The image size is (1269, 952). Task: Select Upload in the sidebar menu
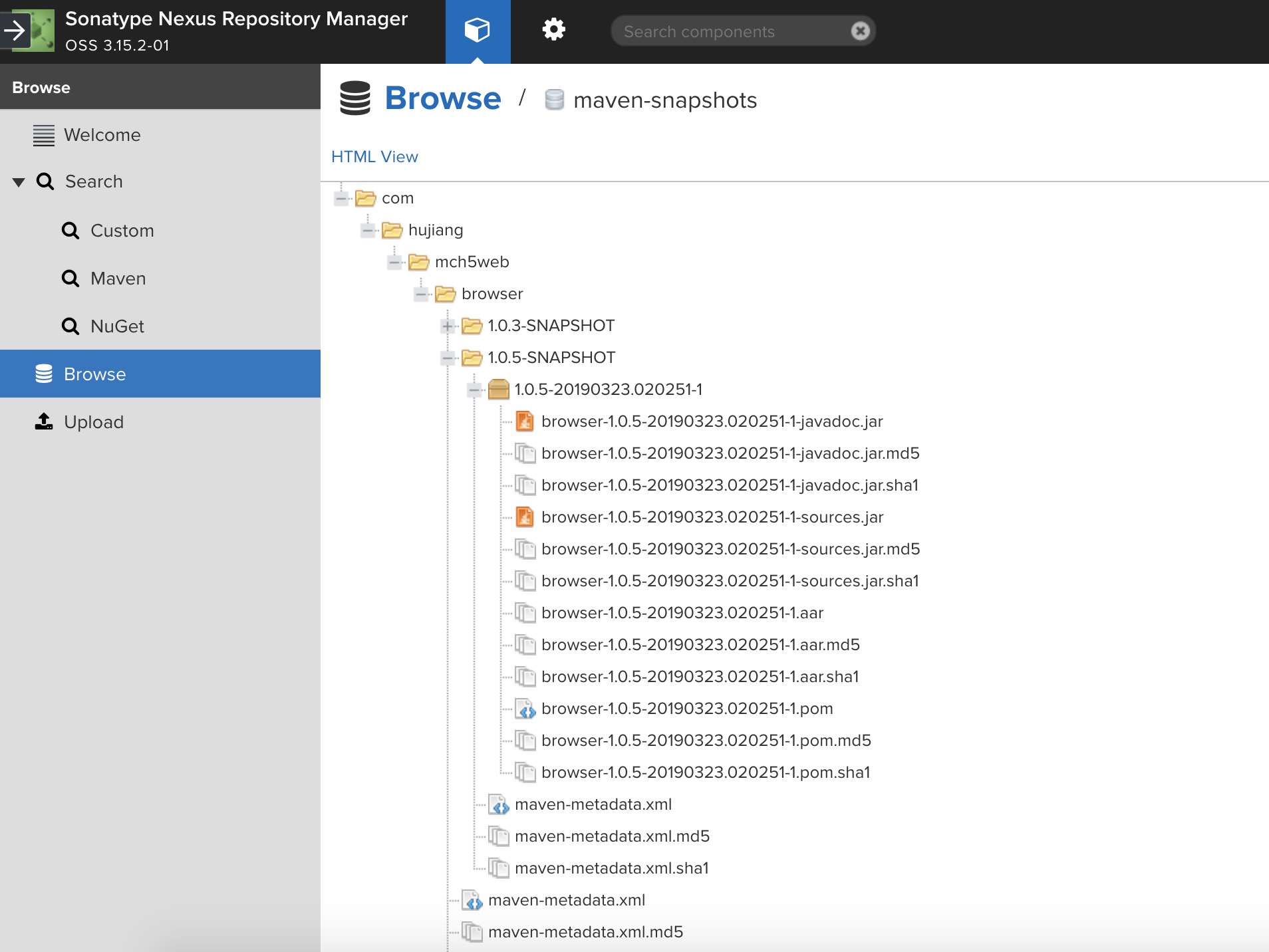pos(93,422)
